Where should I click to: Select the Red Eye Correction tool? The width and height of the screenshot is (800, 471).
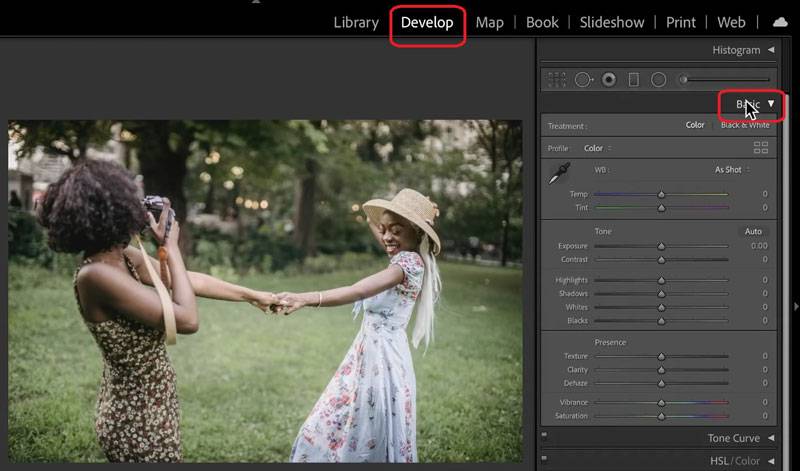coord(609,80)
